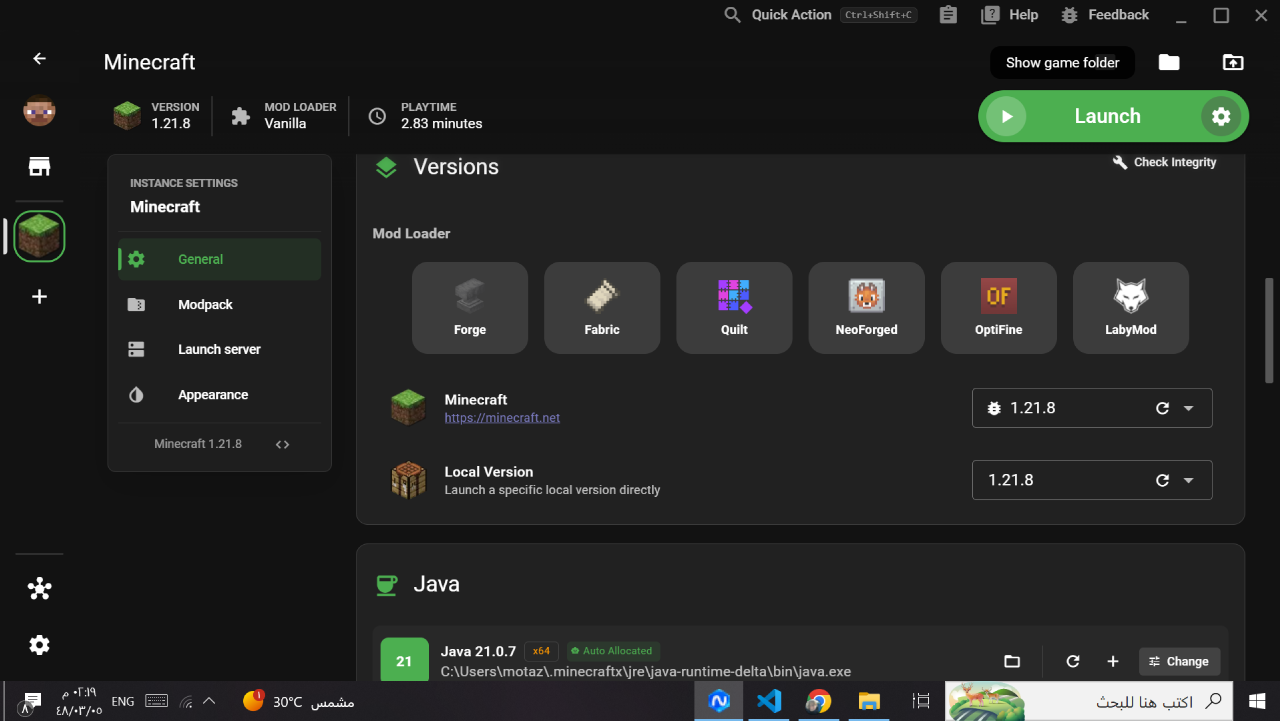Open the Feedback option

click(1105, 15)
